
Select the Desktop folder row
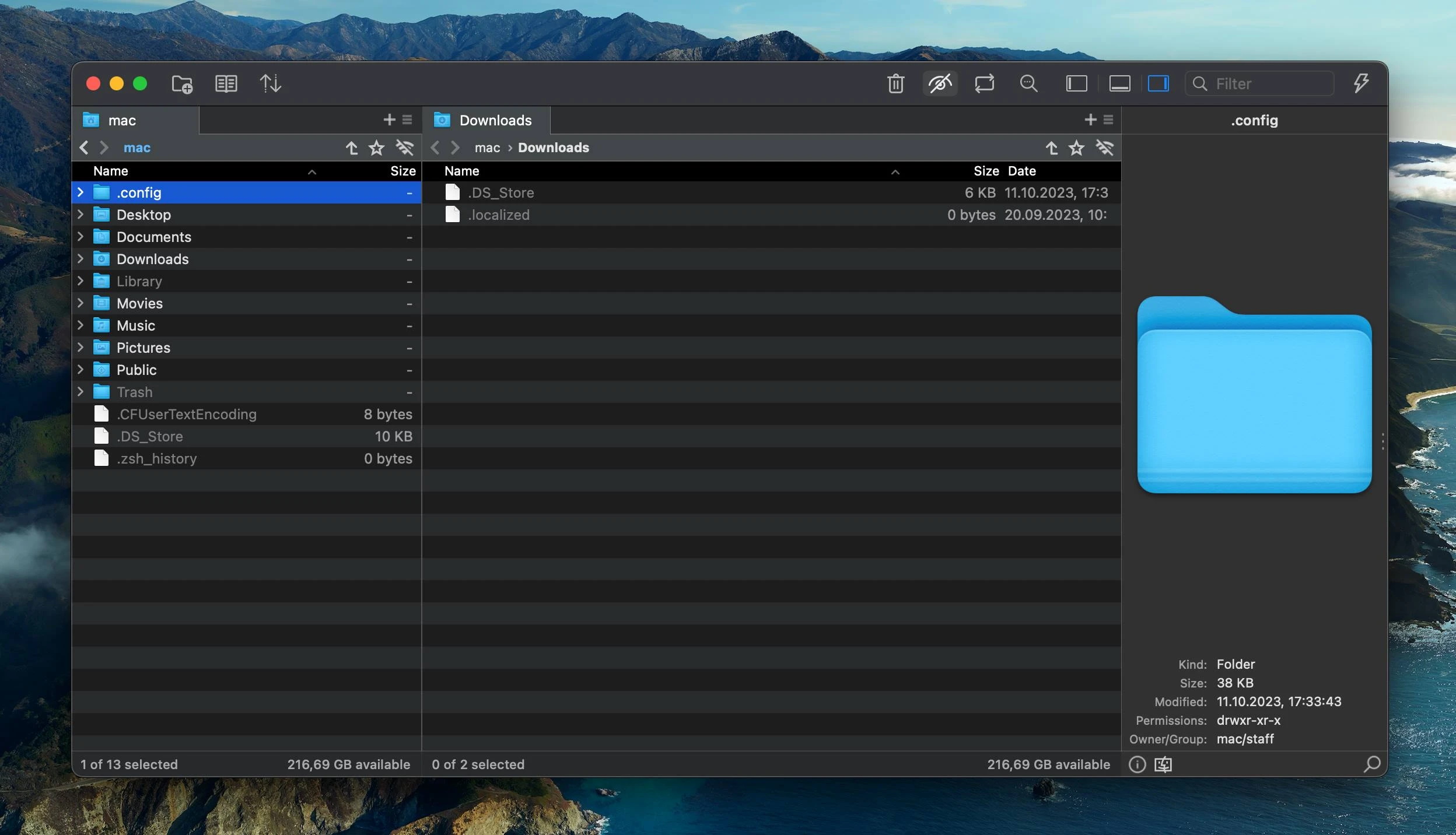coord(246,215)
